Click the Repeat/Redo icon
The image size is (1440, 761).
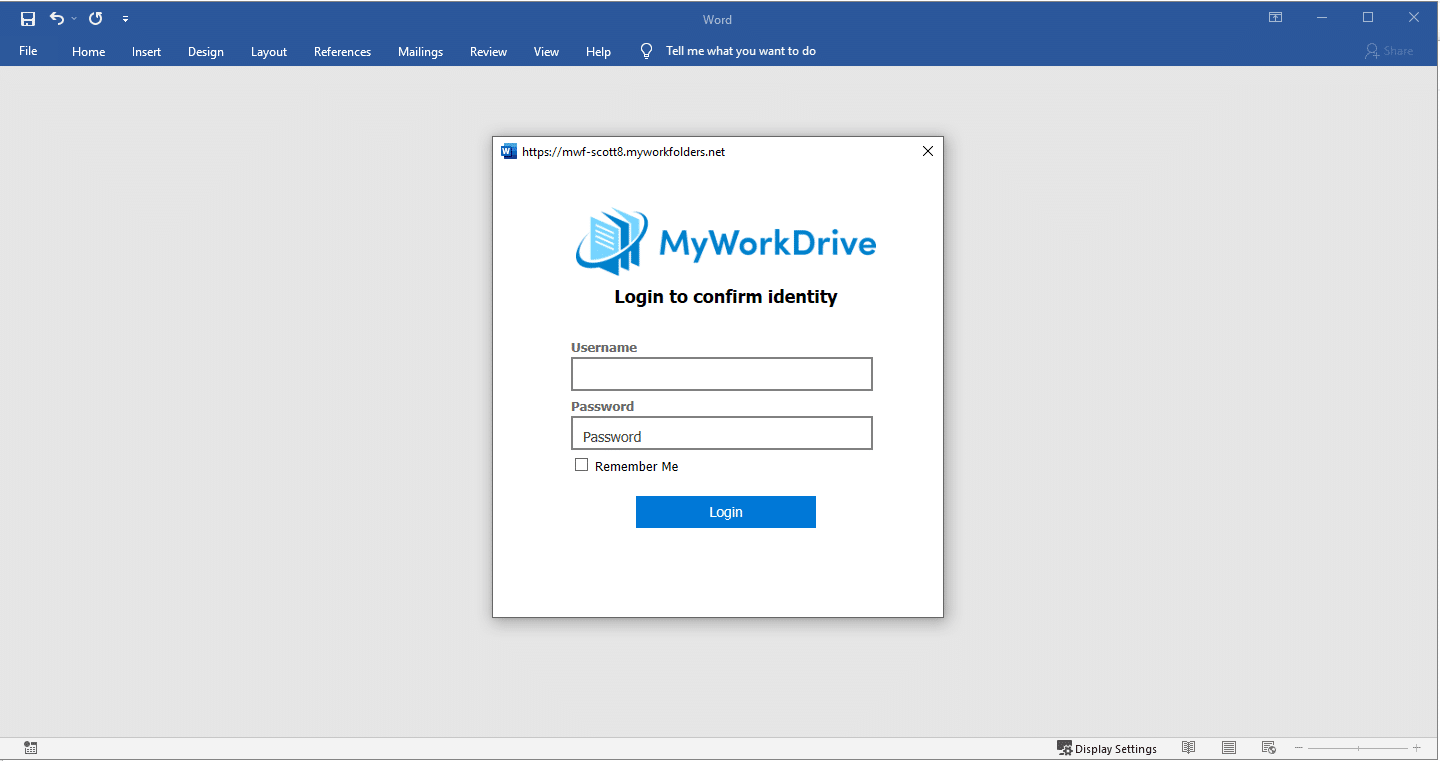coord(96,19)
